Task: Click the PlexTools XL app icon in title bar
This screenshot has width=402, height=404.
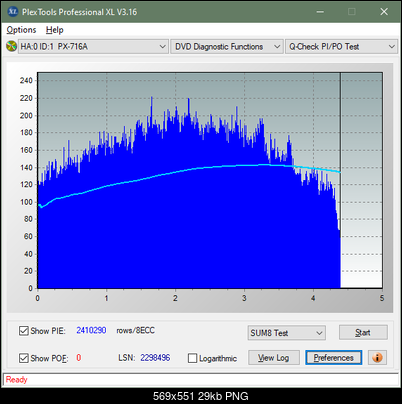Action: [x=12, y=12]
